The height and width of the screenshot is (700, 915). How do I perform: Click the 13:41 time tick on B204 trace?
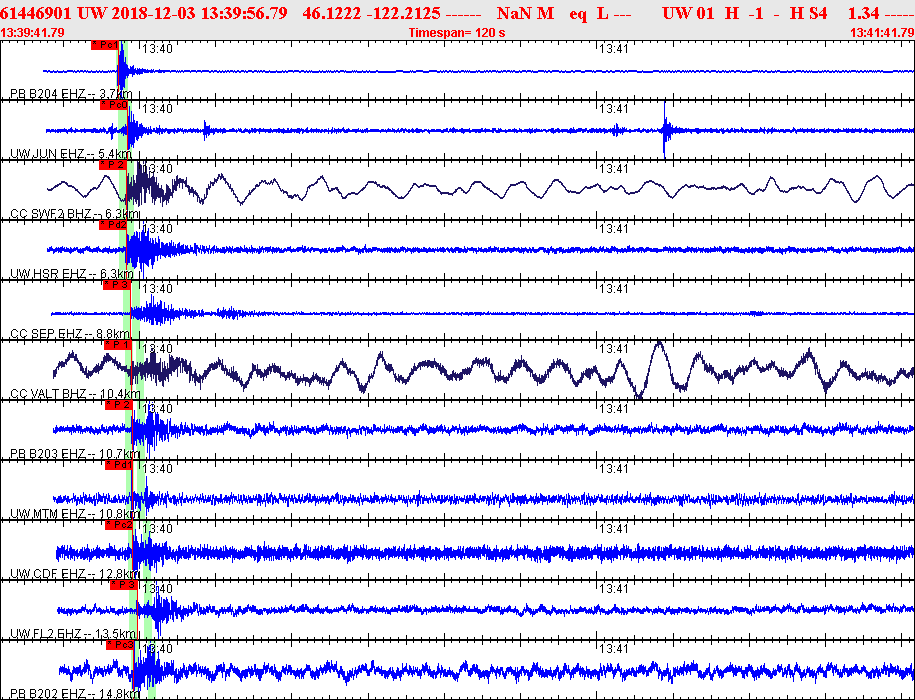pyautogui.click(x=614, y=49)
